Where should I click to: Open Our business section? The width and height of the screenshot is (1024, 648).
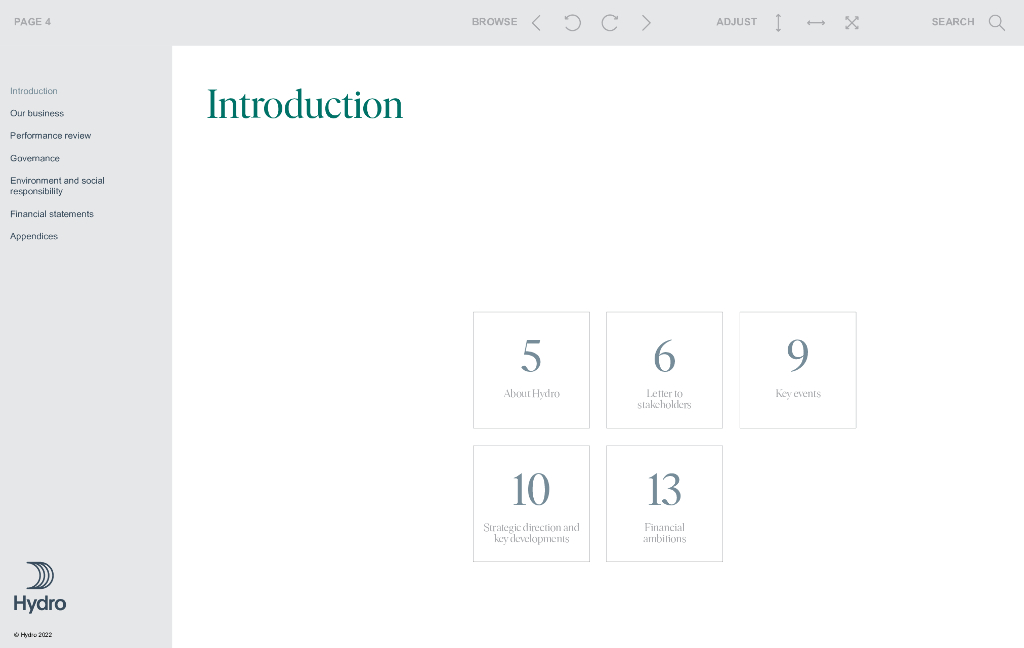37,113
